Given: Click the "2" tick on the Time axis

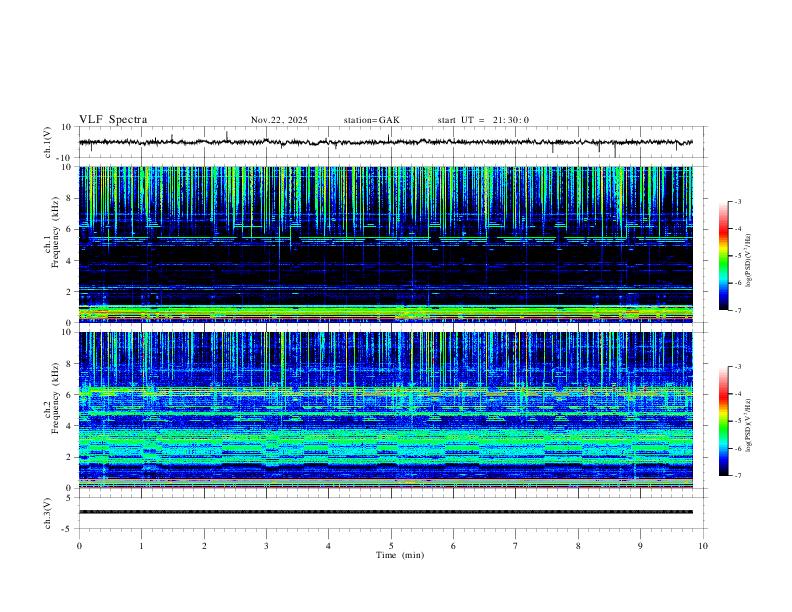Looking at the screenshot, I should pyautogui.click(x=204, y=546).
